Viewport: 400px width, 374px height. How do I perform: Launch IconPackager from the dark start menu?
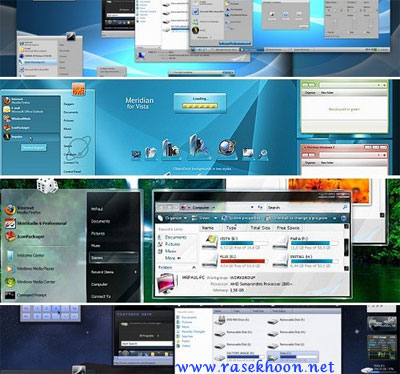click(x=25, y=236)
